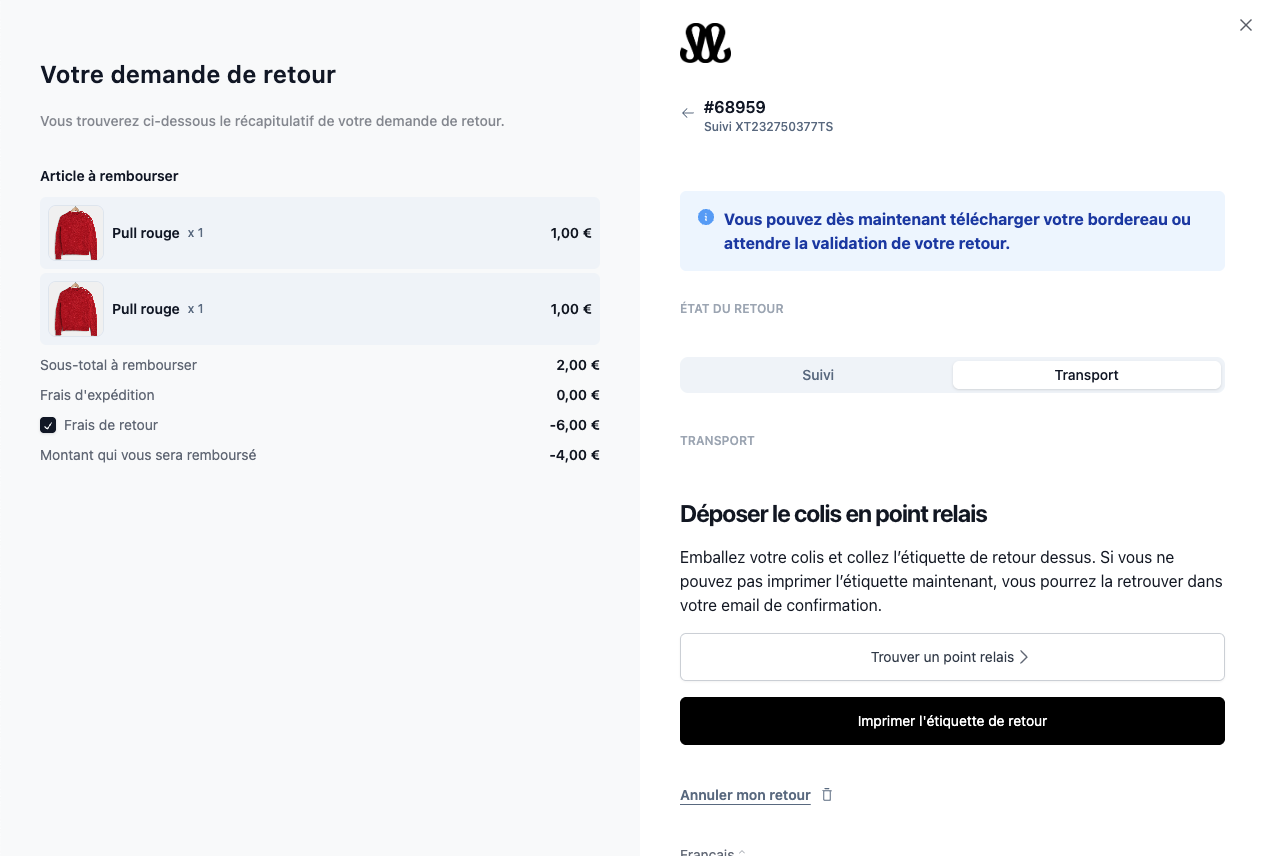Uncheck the Frais de retour checkbox

tap(48, 425)
